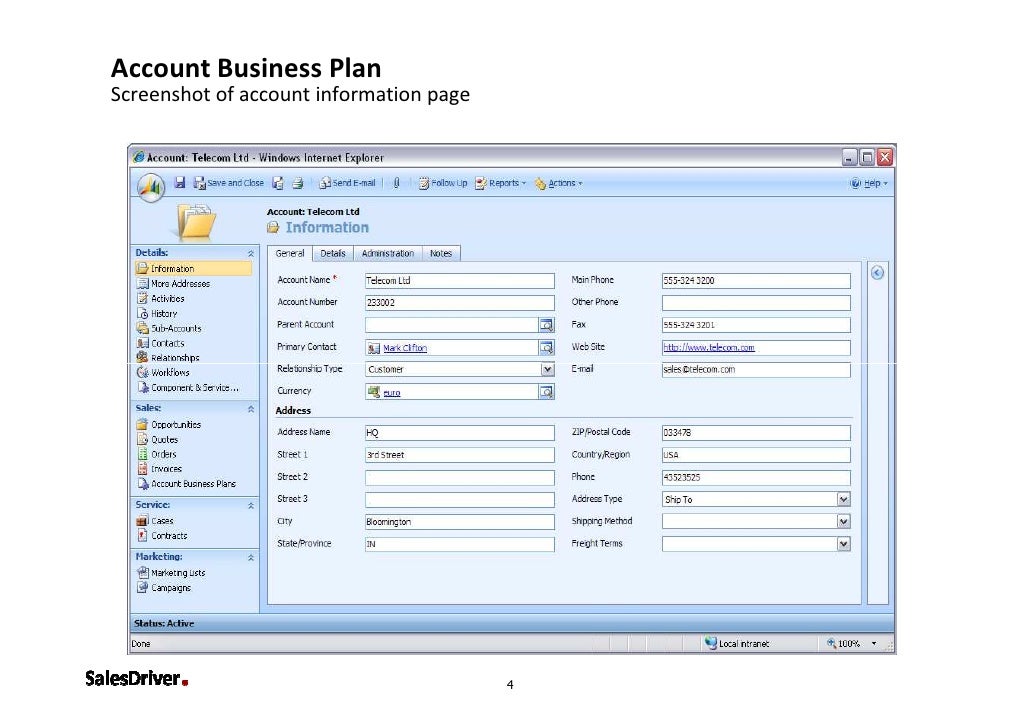Open Relationships in sidebar
The image size is (1030, 728).
[x=168, y=358]
